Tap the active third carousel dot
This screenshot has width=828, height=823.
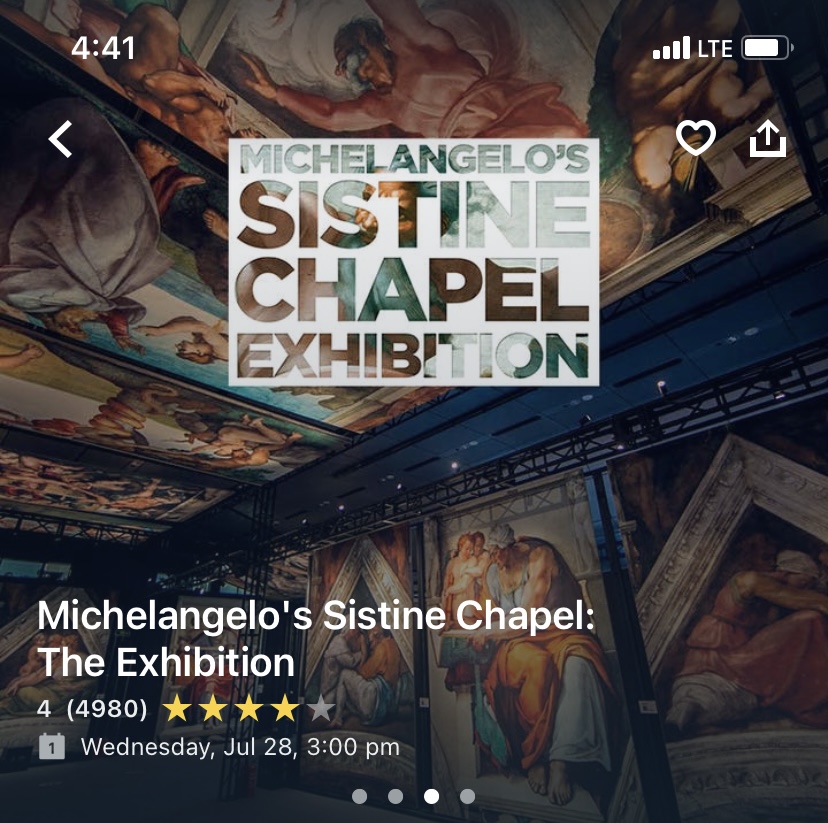click(431, 796)
